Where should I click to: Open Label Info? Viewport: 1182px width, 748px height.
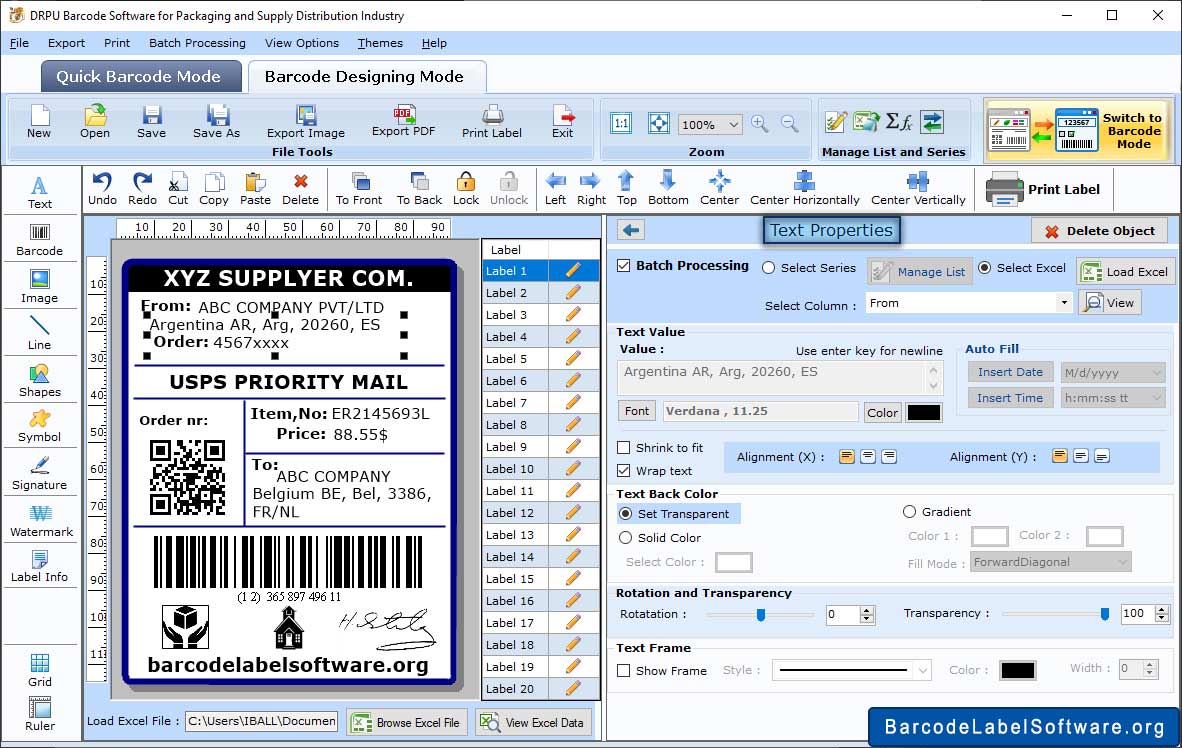point(39,566)
